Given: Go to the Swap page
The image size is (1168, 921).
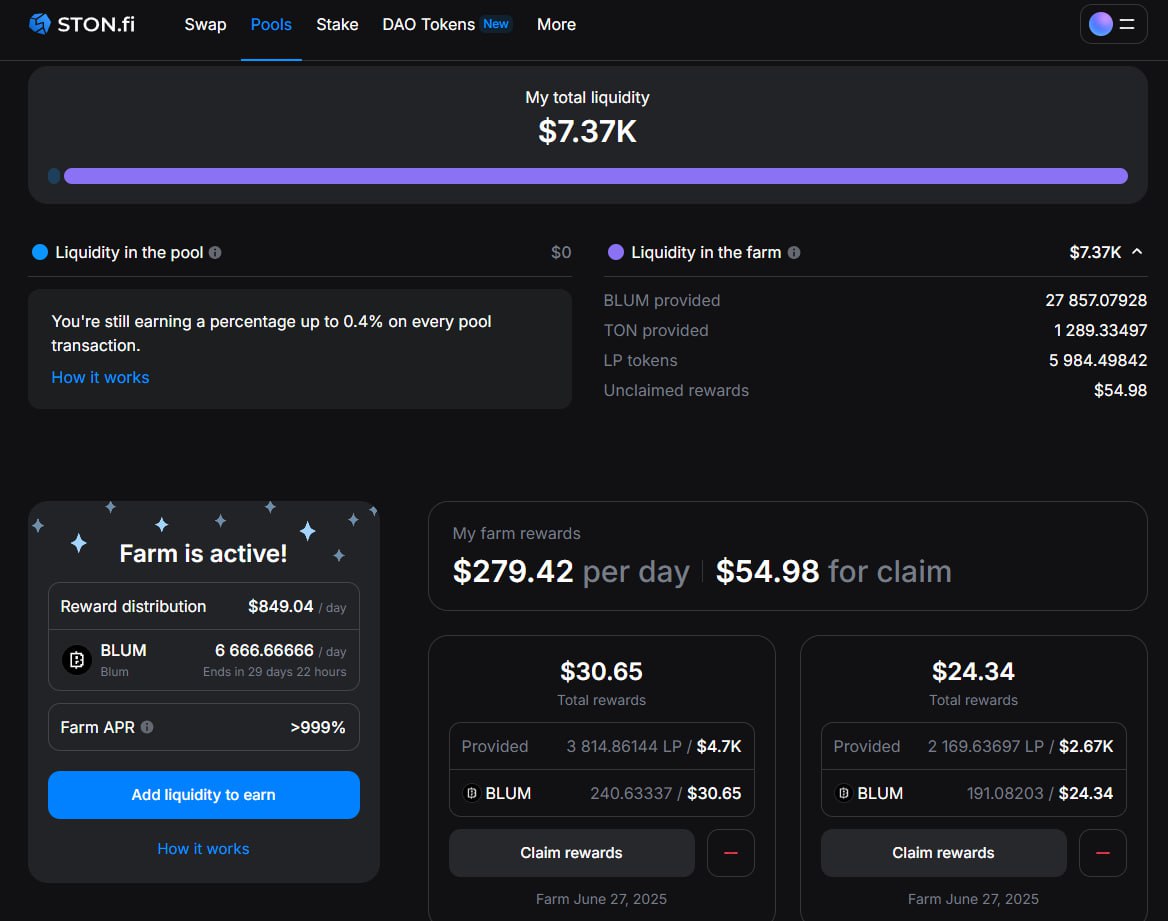Looking at the screenshot, I should (206, 25).
